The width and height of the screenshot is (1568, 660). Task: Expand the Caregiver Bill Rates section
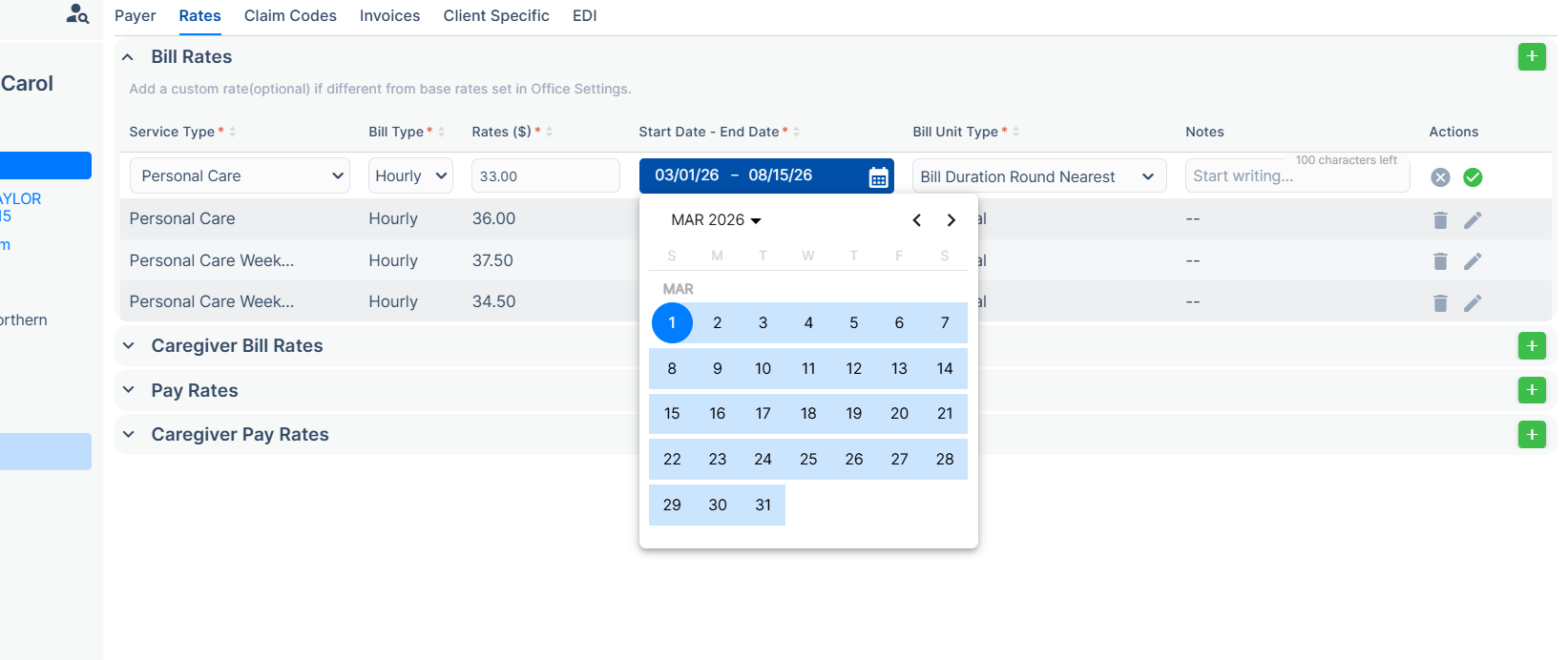point(128,345)
